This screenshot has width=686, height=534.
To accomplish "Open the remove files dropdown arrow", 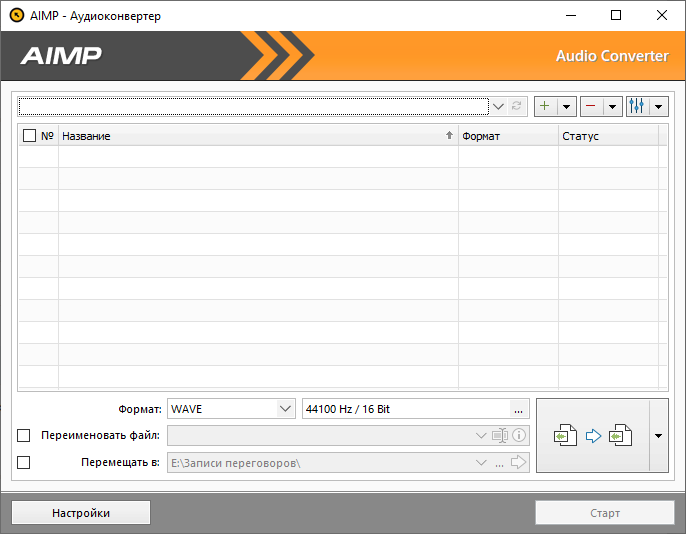I will [x=612, y=106].
